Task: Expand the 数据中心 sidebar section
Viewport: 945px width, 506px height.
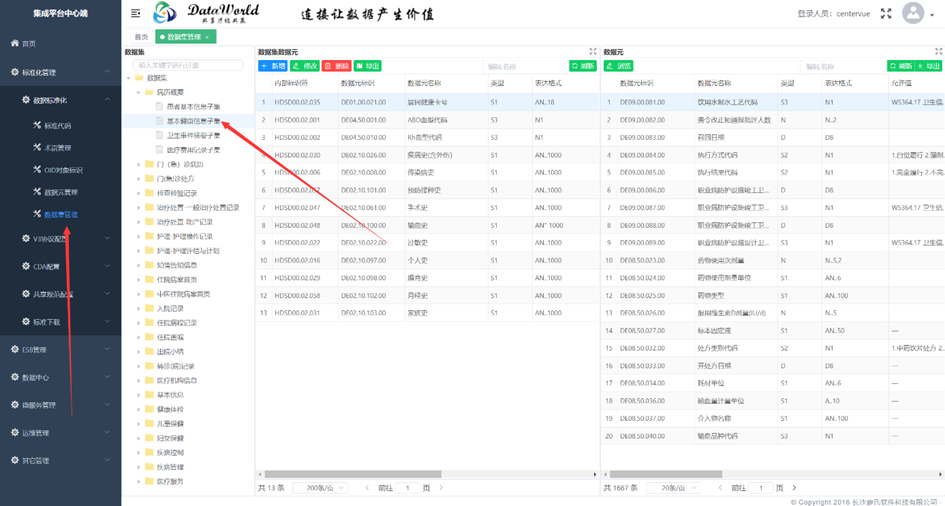Action: point(60,377)
